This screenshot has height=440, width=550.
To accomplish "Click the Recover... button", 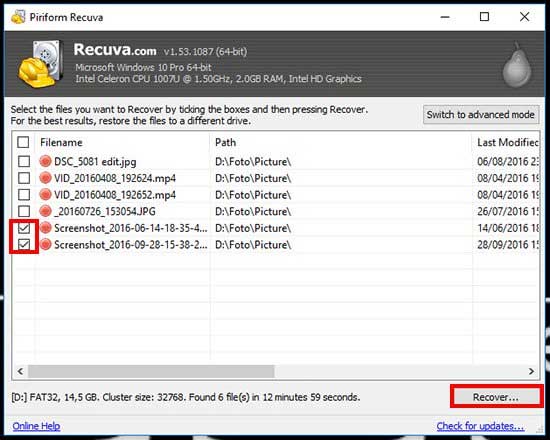I will tap(496, 397).
